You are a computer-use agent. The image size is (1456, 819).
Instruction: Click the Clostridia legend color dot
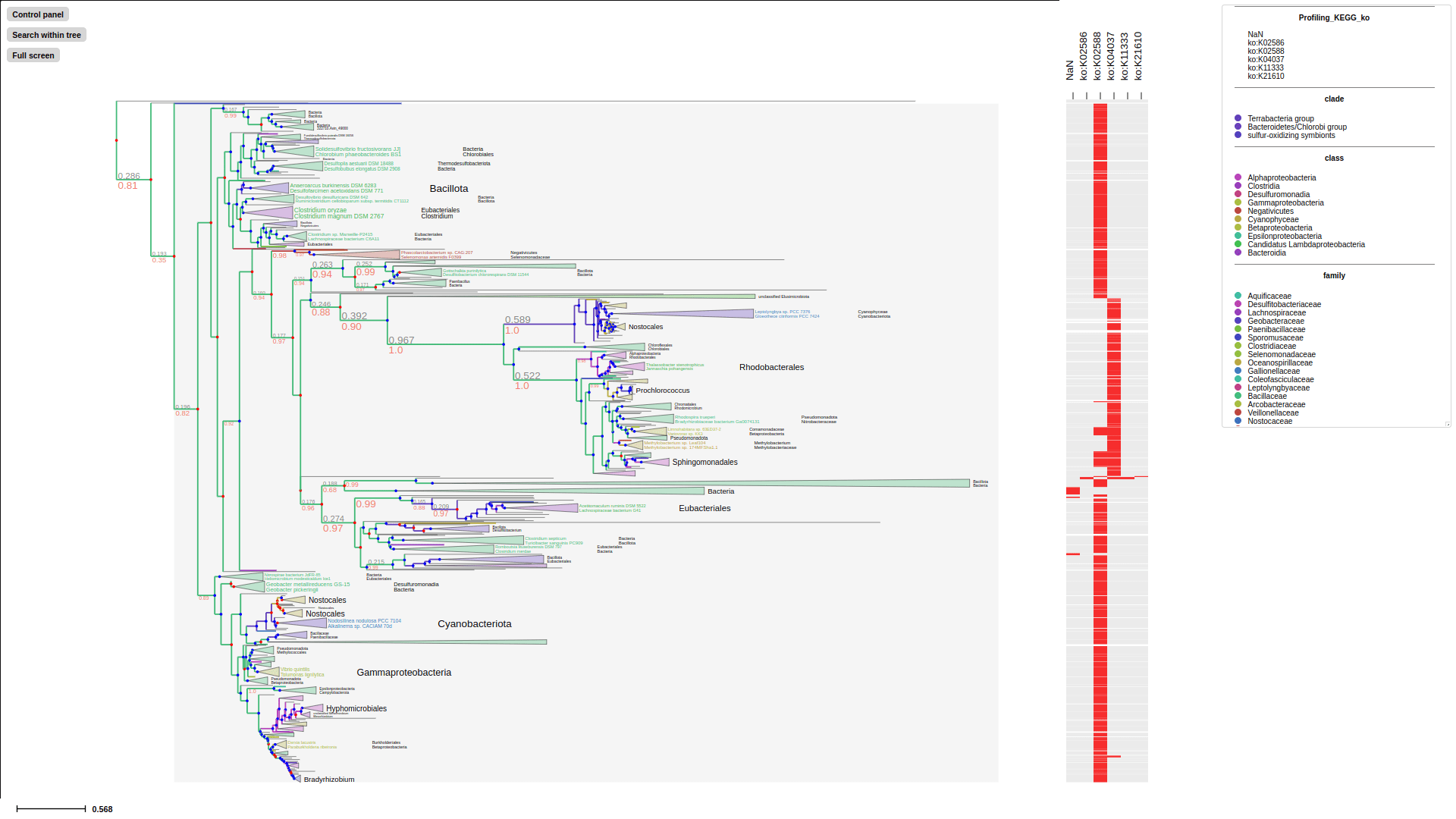point(1238,186)
